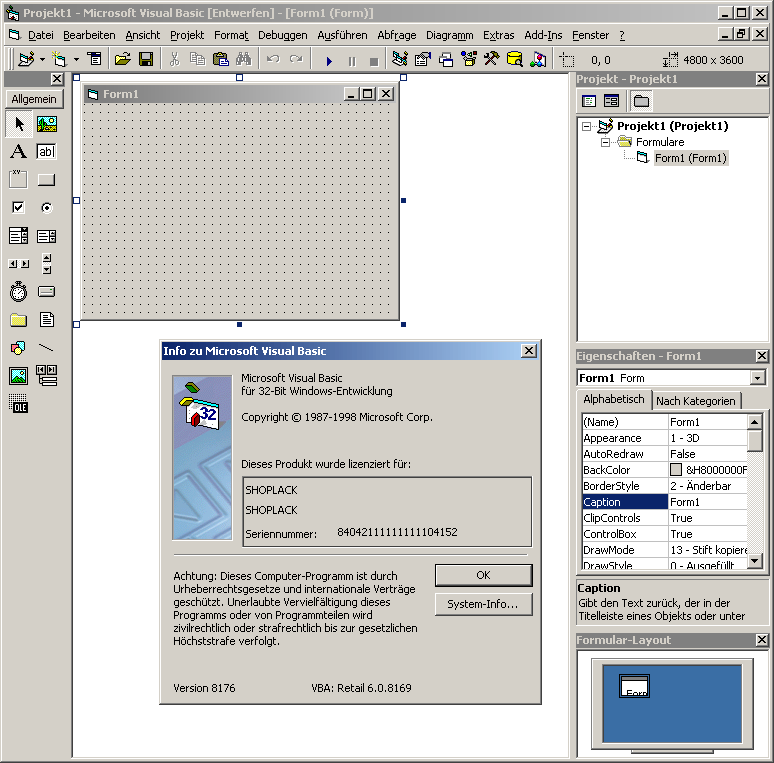Image resolution: width=774 pixels, height=763 pixels.
Task: Click the Undo toolbar icon
Action: [273, 60]
